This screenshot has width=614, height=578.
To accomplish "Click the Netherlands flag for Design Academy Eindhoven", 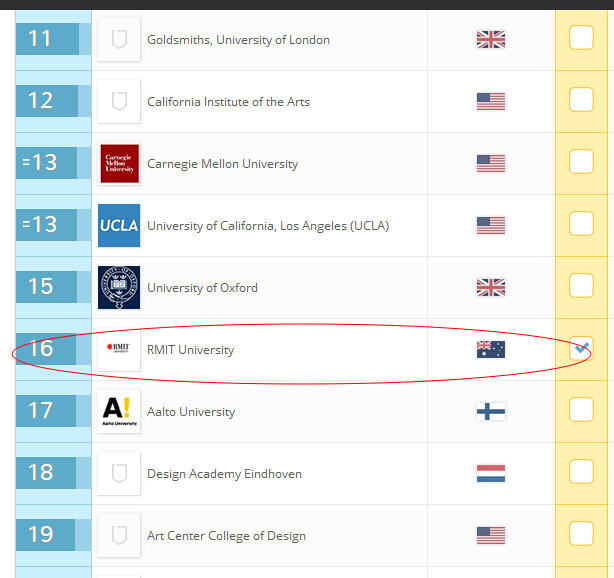I will click(x=491, y=473).
